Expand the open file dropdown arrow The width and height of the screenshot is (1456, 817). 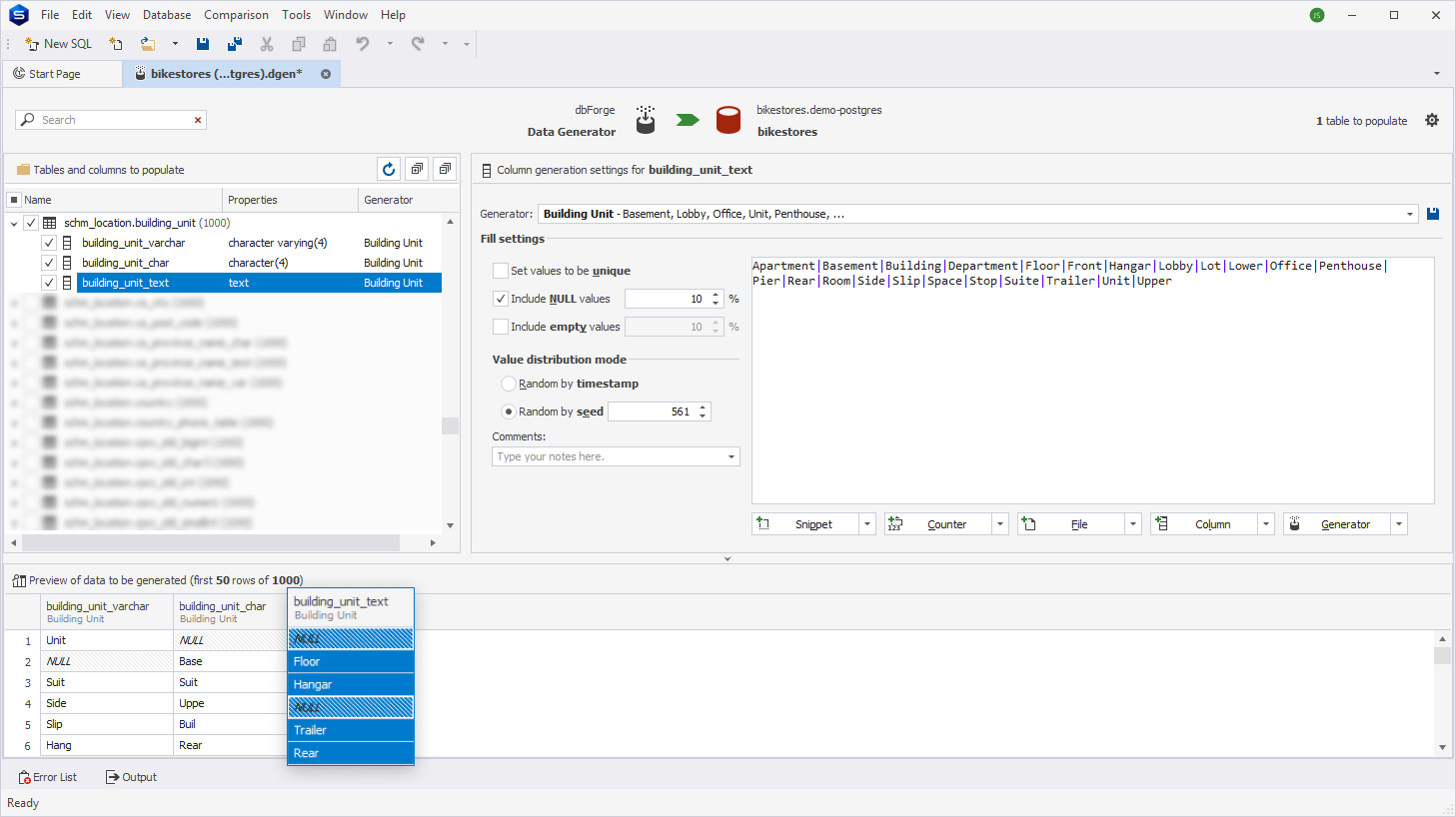175,44
